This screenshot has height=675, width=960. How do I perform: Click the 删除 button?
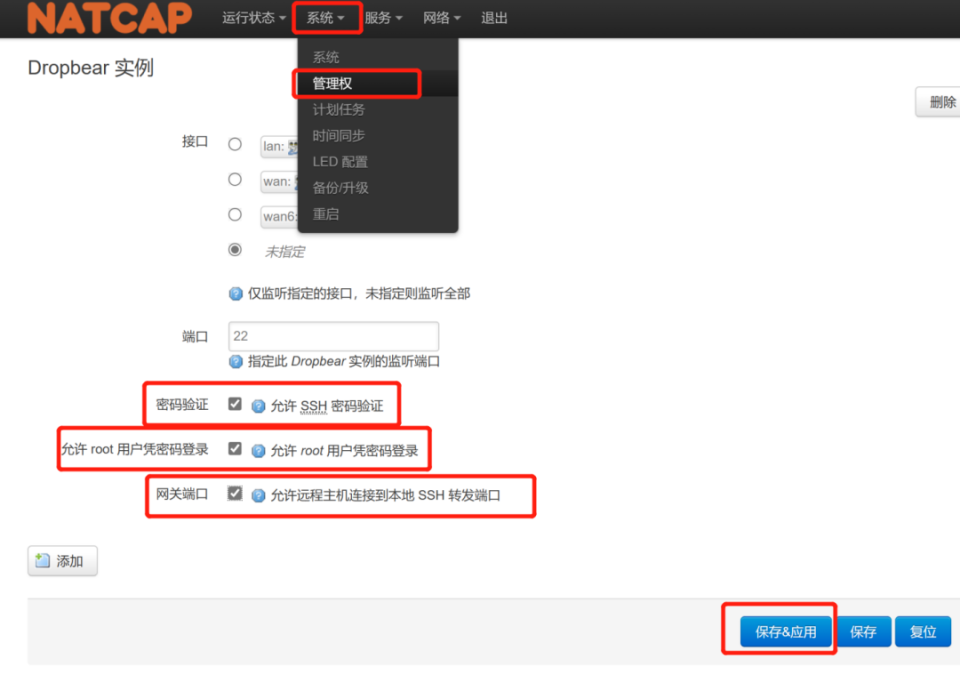pos(939,102)
